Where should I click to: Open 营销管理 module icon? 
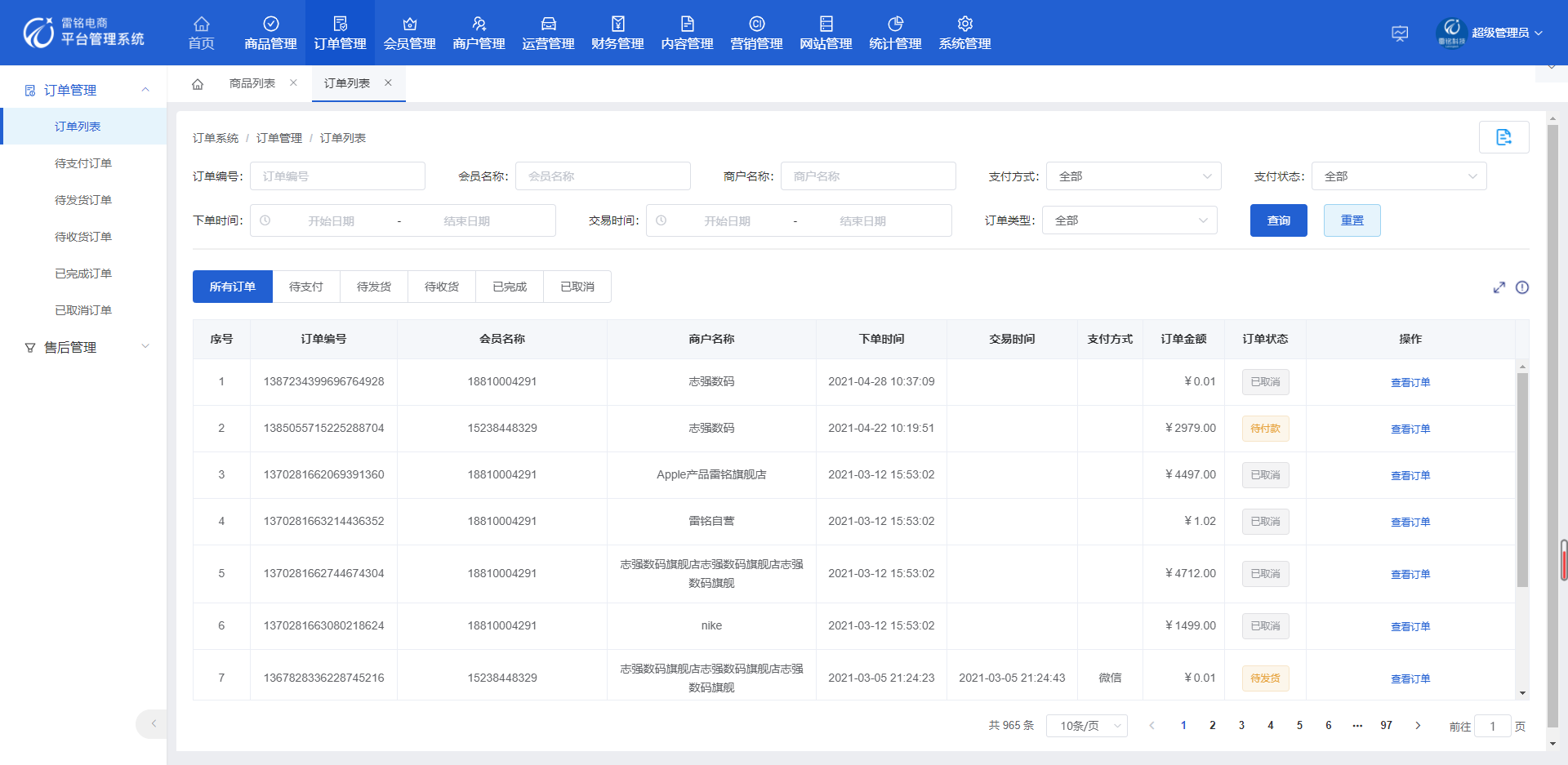[x=757, y=24]
